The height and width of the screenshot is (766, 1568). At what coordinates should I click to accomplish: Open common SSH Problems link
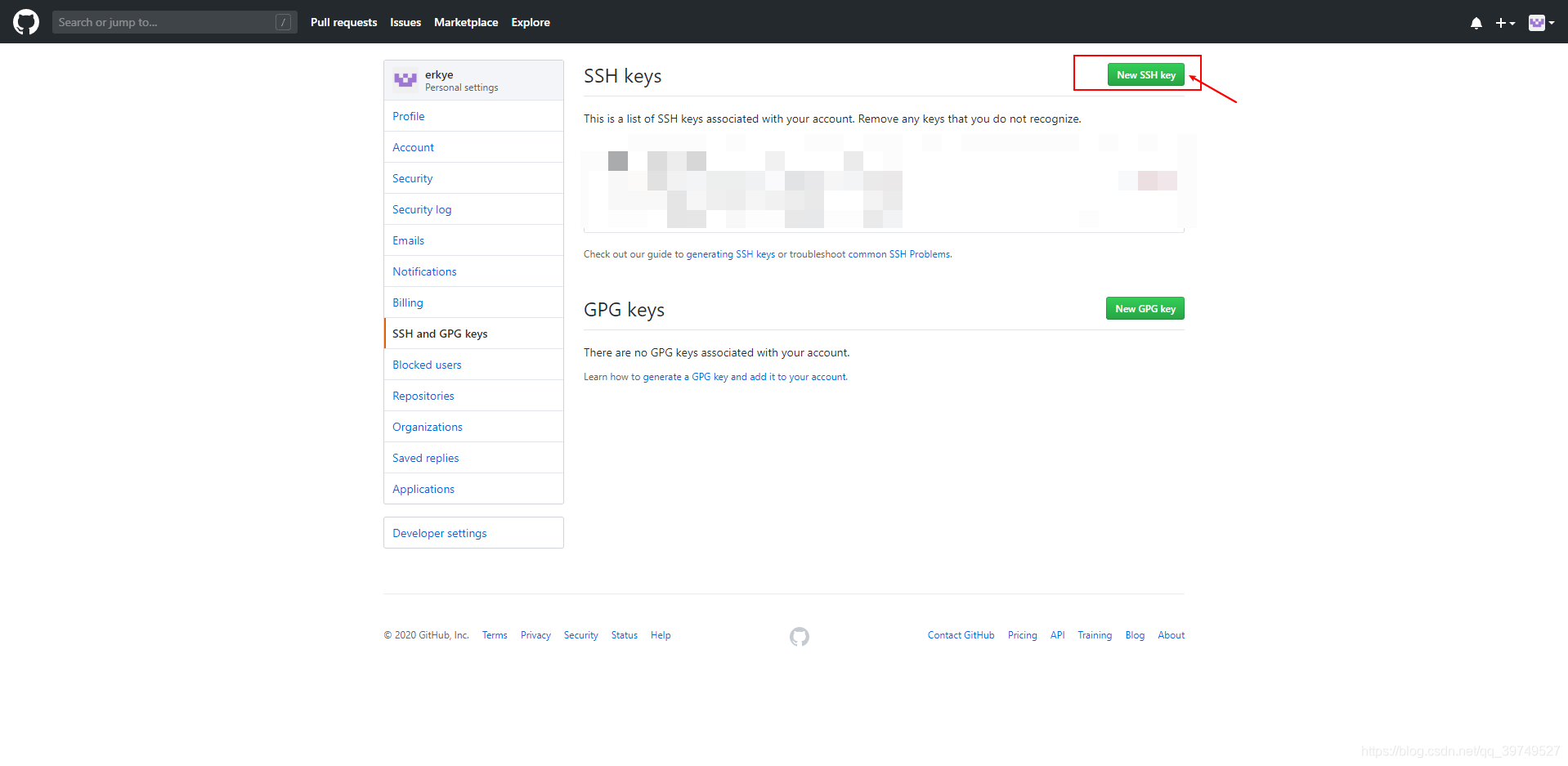pos(899,254)
